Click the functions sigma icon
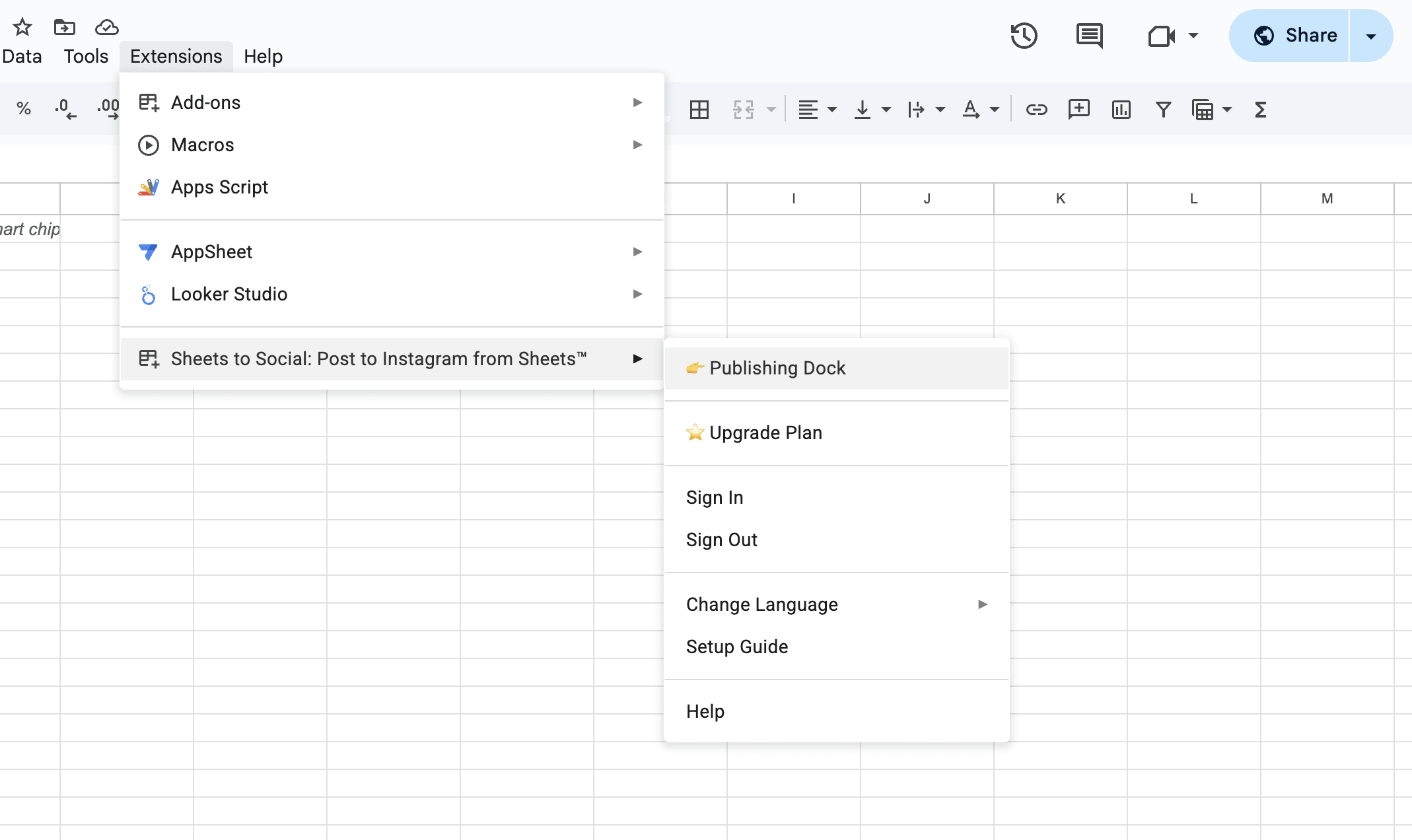 click(1260, 110)
